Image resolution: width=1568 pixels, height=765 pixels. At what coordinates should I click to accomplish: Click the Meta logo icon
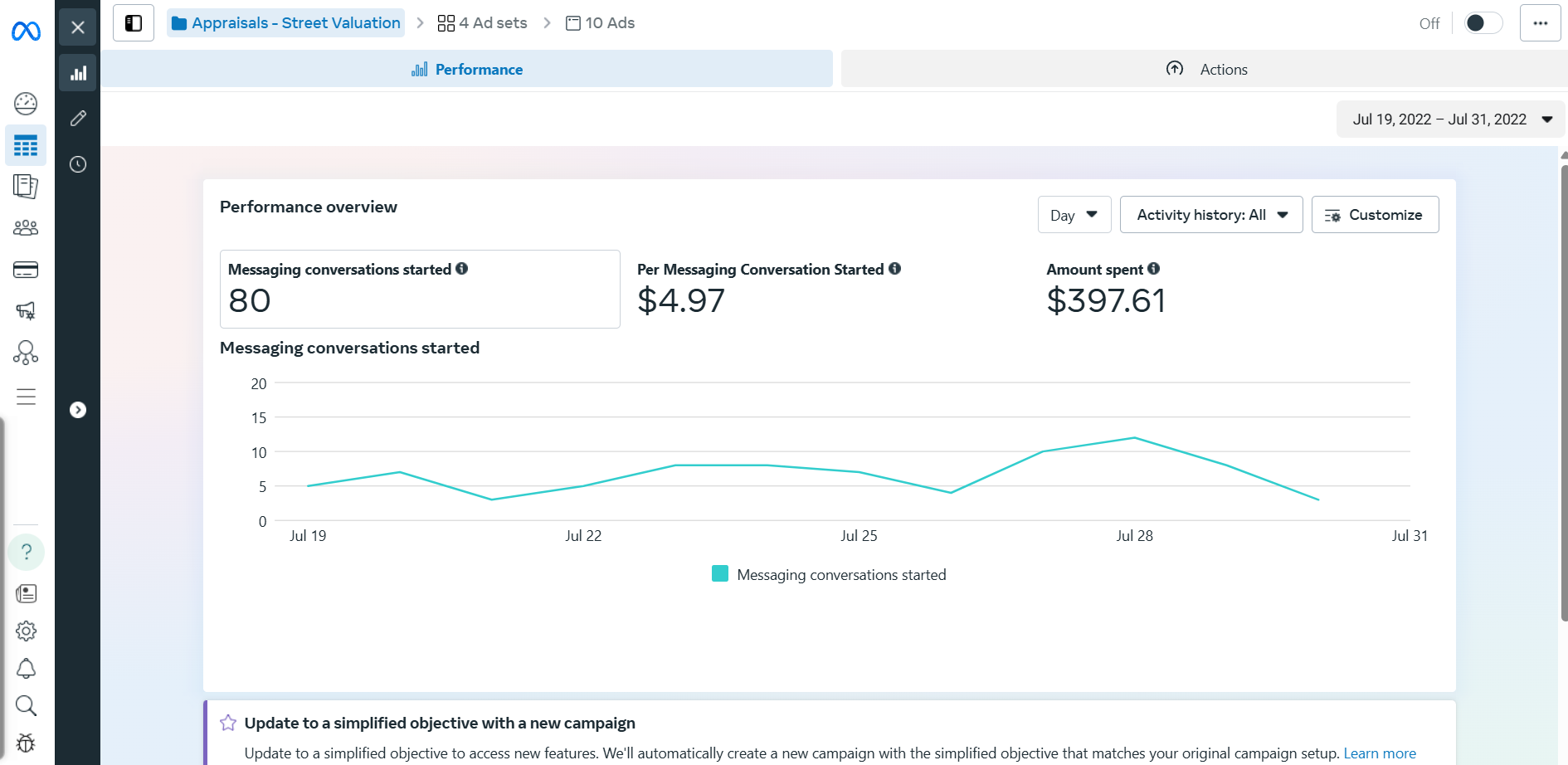[x=26, y=32]
